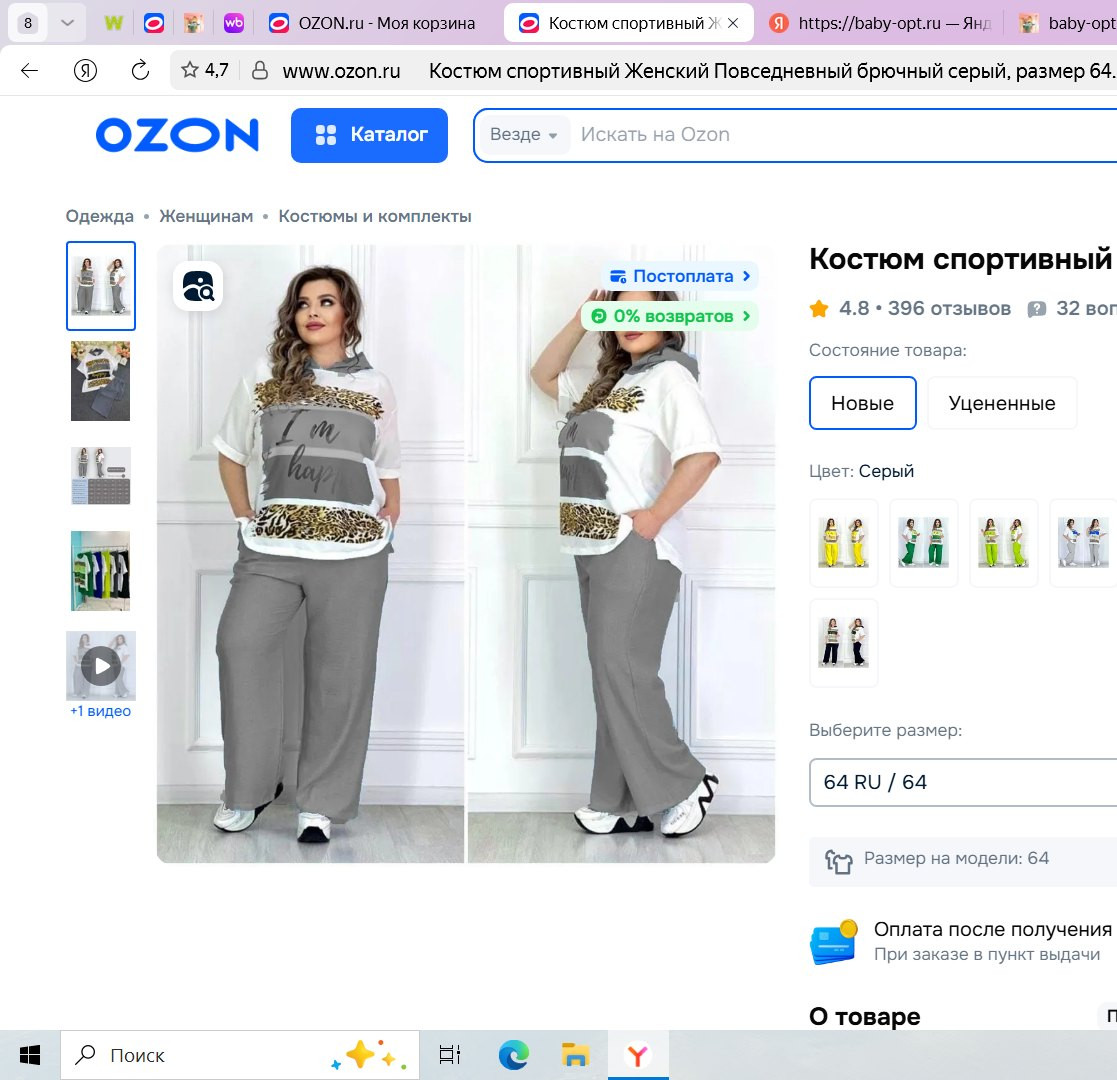This screenshot has width=1117, height=1080.
Task: Go to the OZON home logo
Action: [x=177, y=135]
